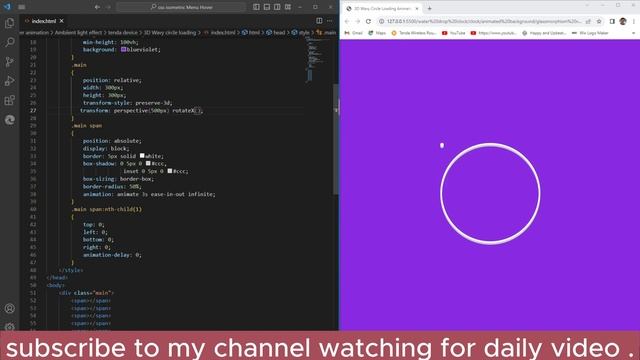Click line number 27 in the gutter
This screenshot has height=360, width=640.
point(33,111)
